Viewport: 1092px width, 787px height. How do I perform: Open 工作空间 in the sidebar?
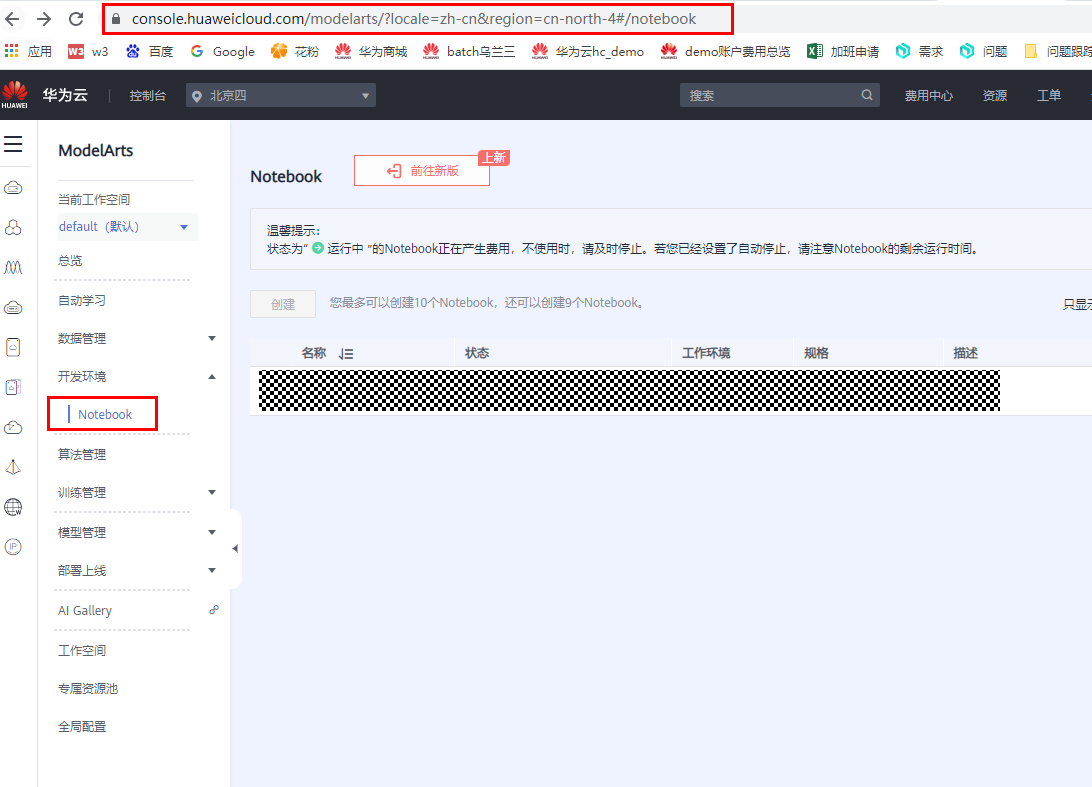82,650
